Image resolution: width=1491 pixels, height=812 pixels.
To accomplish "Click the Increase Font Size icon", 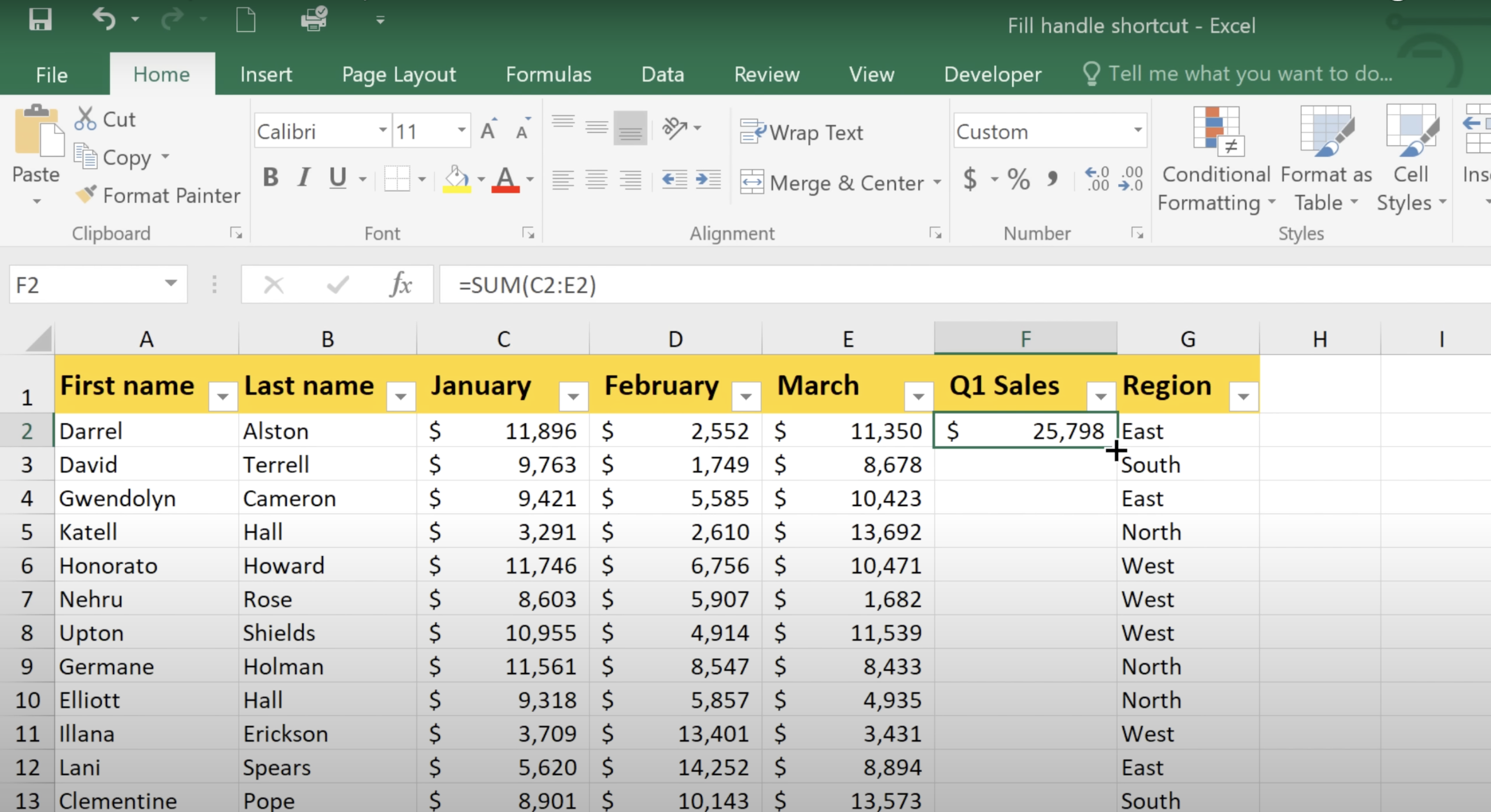I will tap(488, 131).
